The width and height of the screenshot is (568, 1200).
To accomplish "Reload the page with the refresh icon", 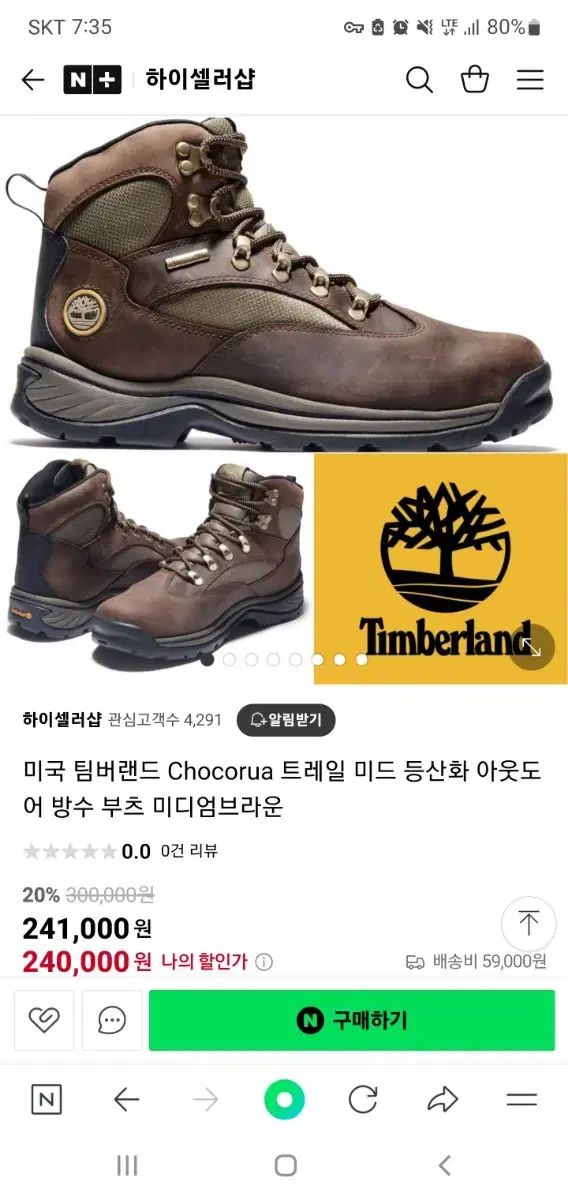I will point(363,1100).
